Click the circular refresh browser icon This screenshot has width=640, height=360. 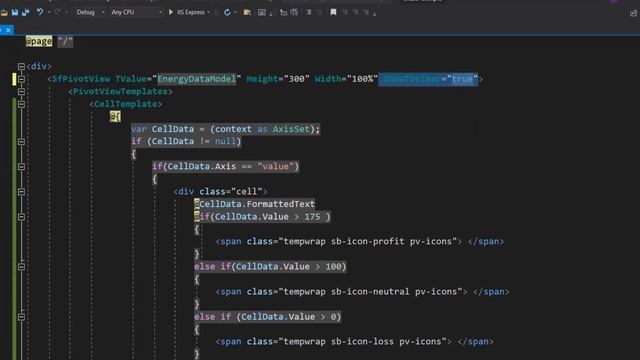tap(227, 13)
